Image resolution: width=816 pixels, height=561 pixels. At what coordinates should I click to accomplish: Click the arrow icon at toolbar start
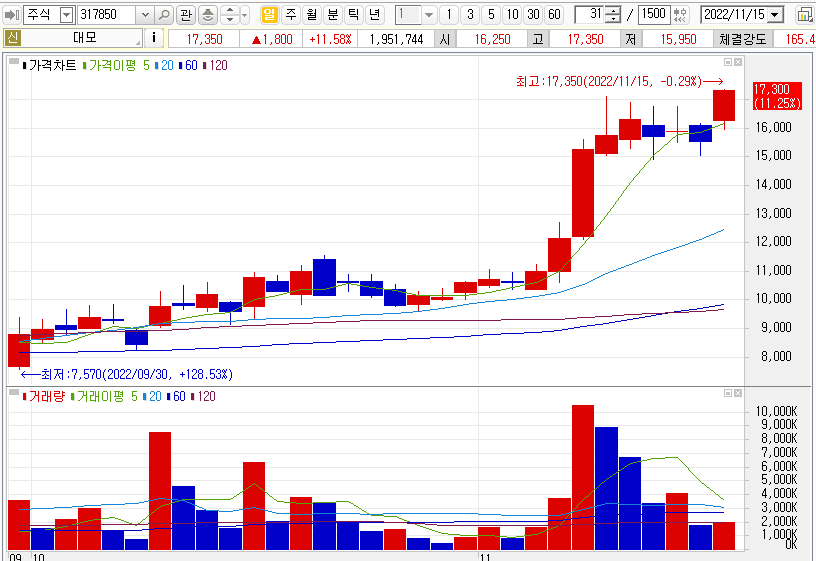coord(11,15)
